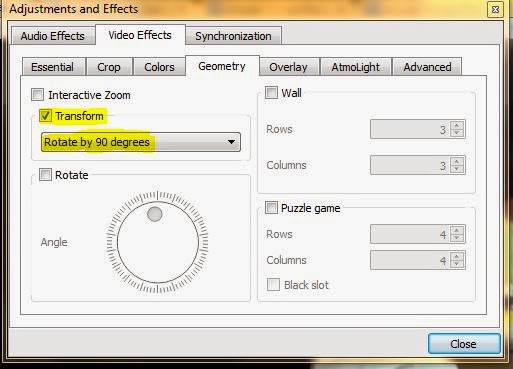
Task: Click the Wall Columns value field
Action: tap(410, 165)
